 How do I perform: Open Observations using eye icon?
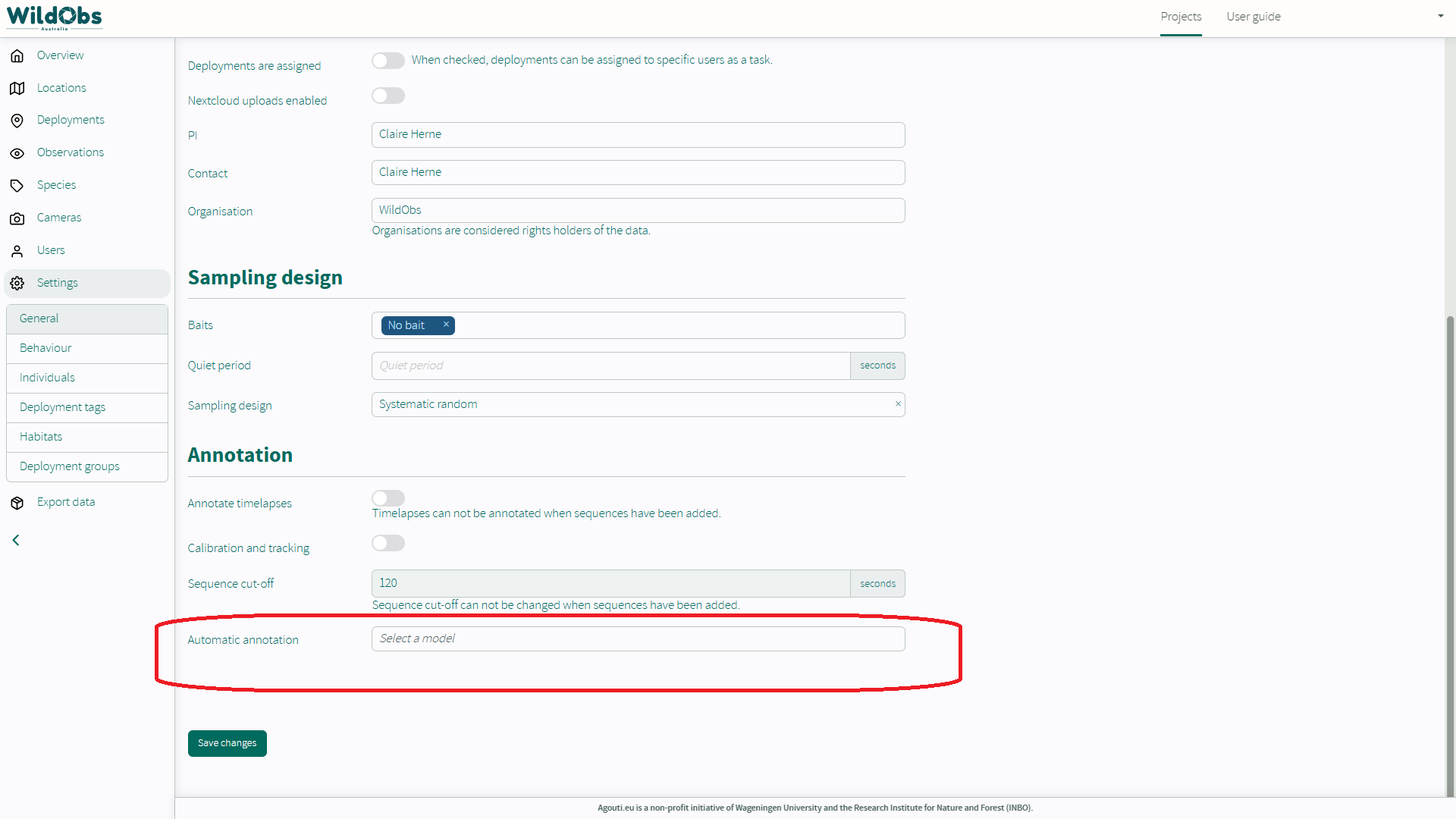point(17,153)
